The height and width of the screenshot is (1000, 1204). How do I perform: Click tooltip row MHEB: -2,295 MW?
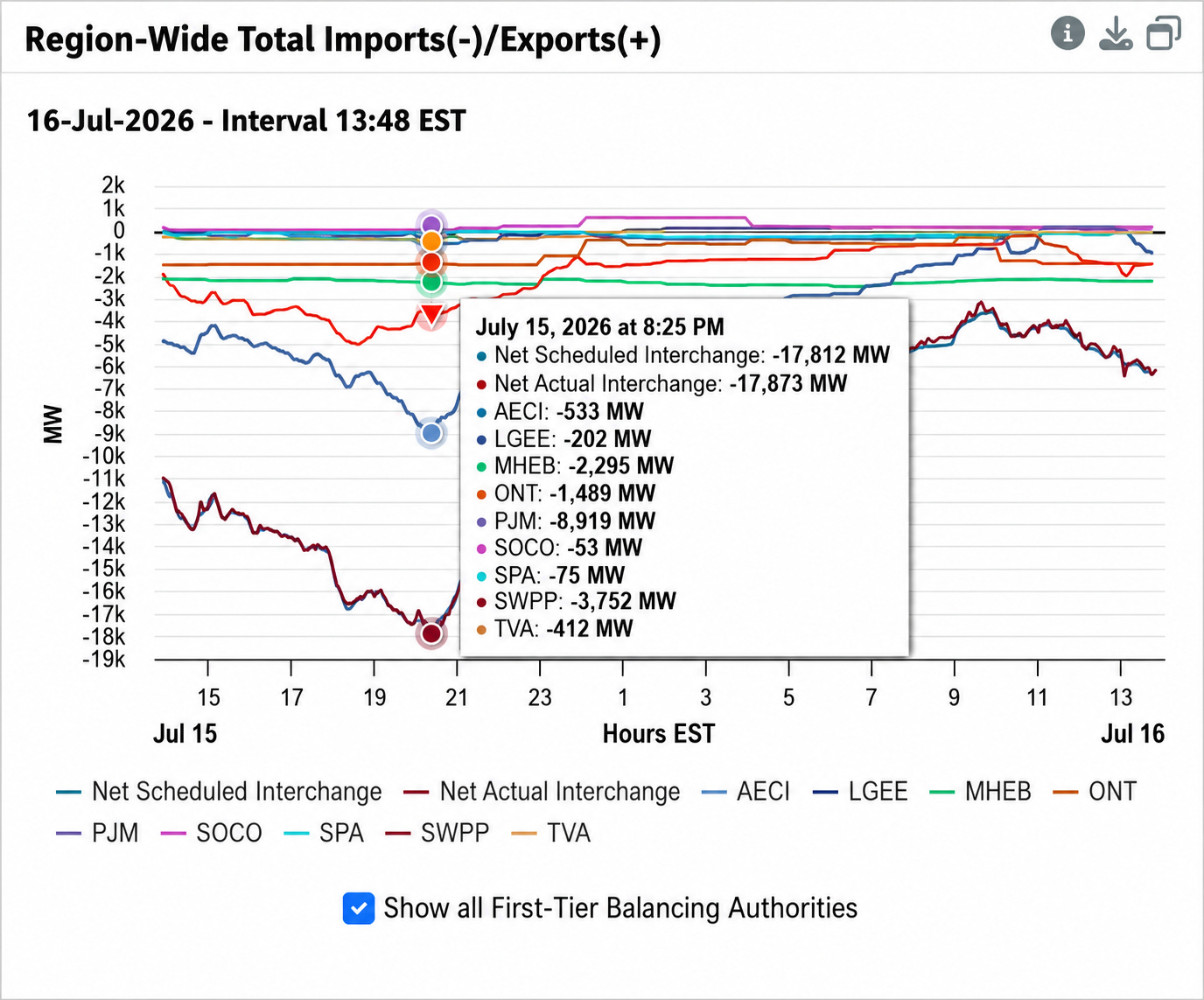tap(575, 465)
